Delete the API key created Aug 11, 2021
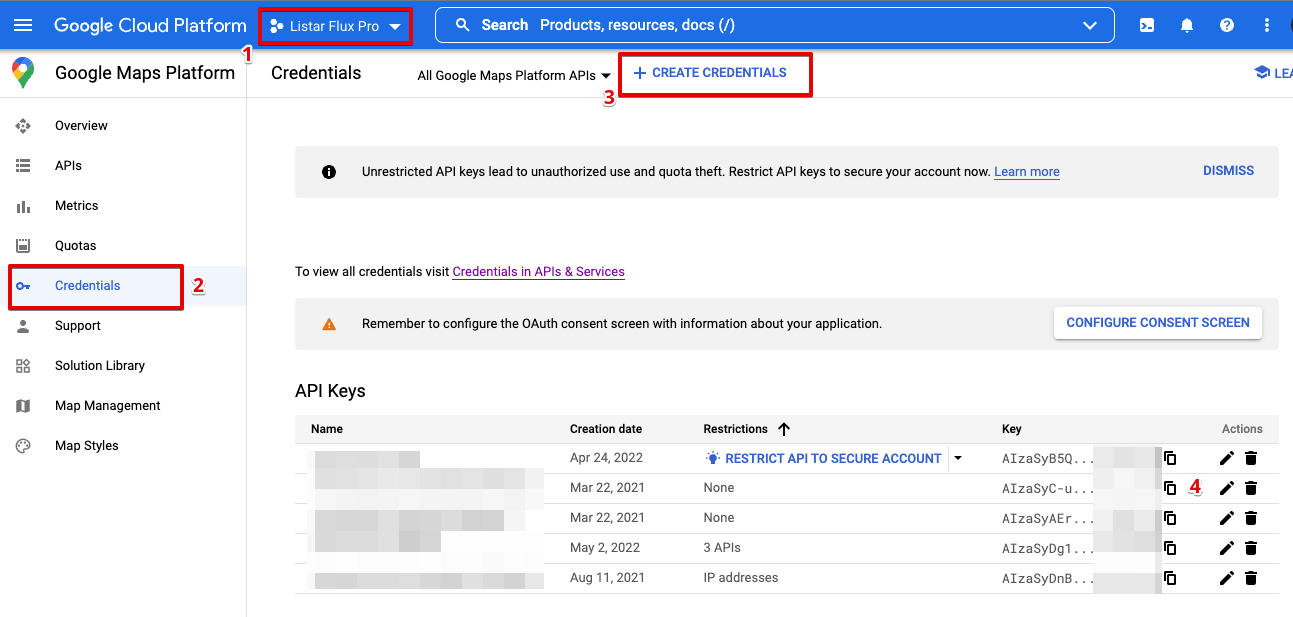Viewport: 1293px width, 617px height. click(x=1251, y=578)
